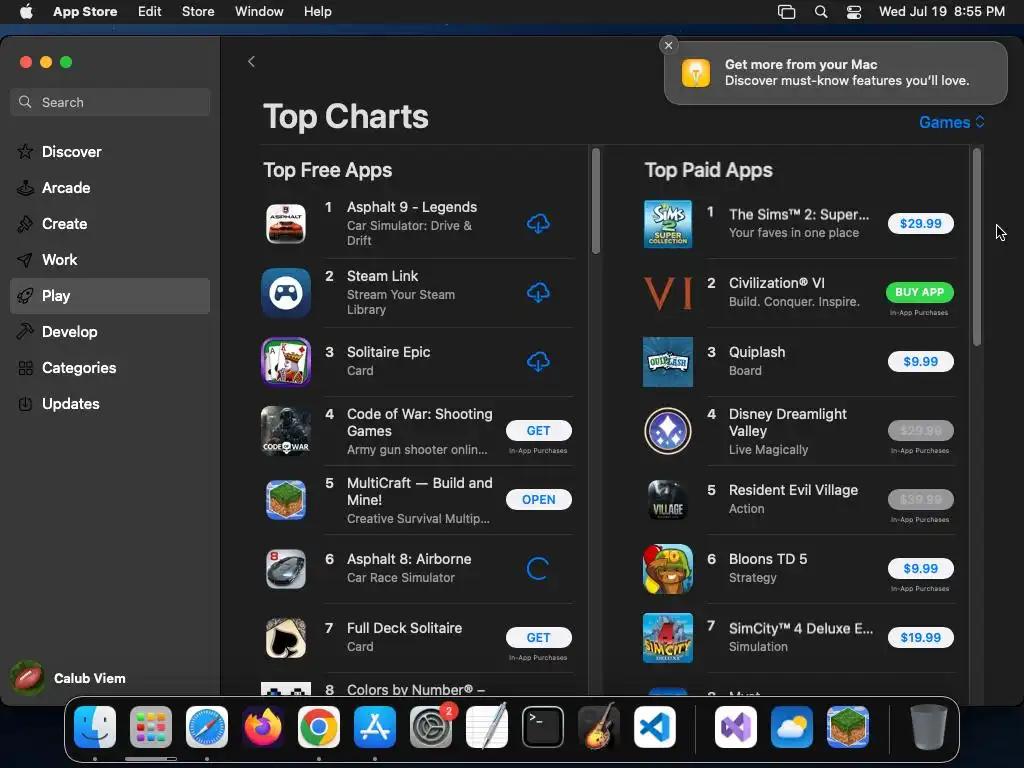Open the Get more from your Mac tip

click(x=836, y=72)
